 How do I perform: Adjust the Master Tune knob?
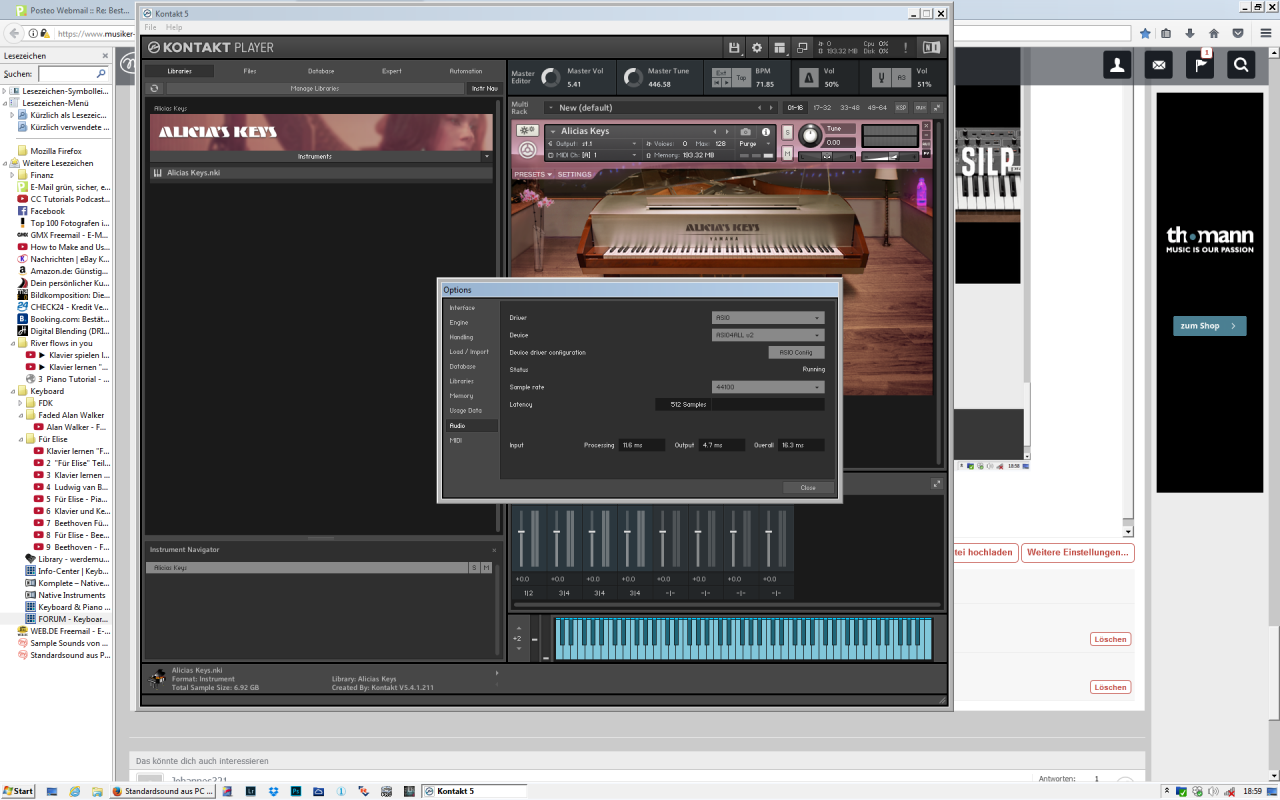click(633, 77)
